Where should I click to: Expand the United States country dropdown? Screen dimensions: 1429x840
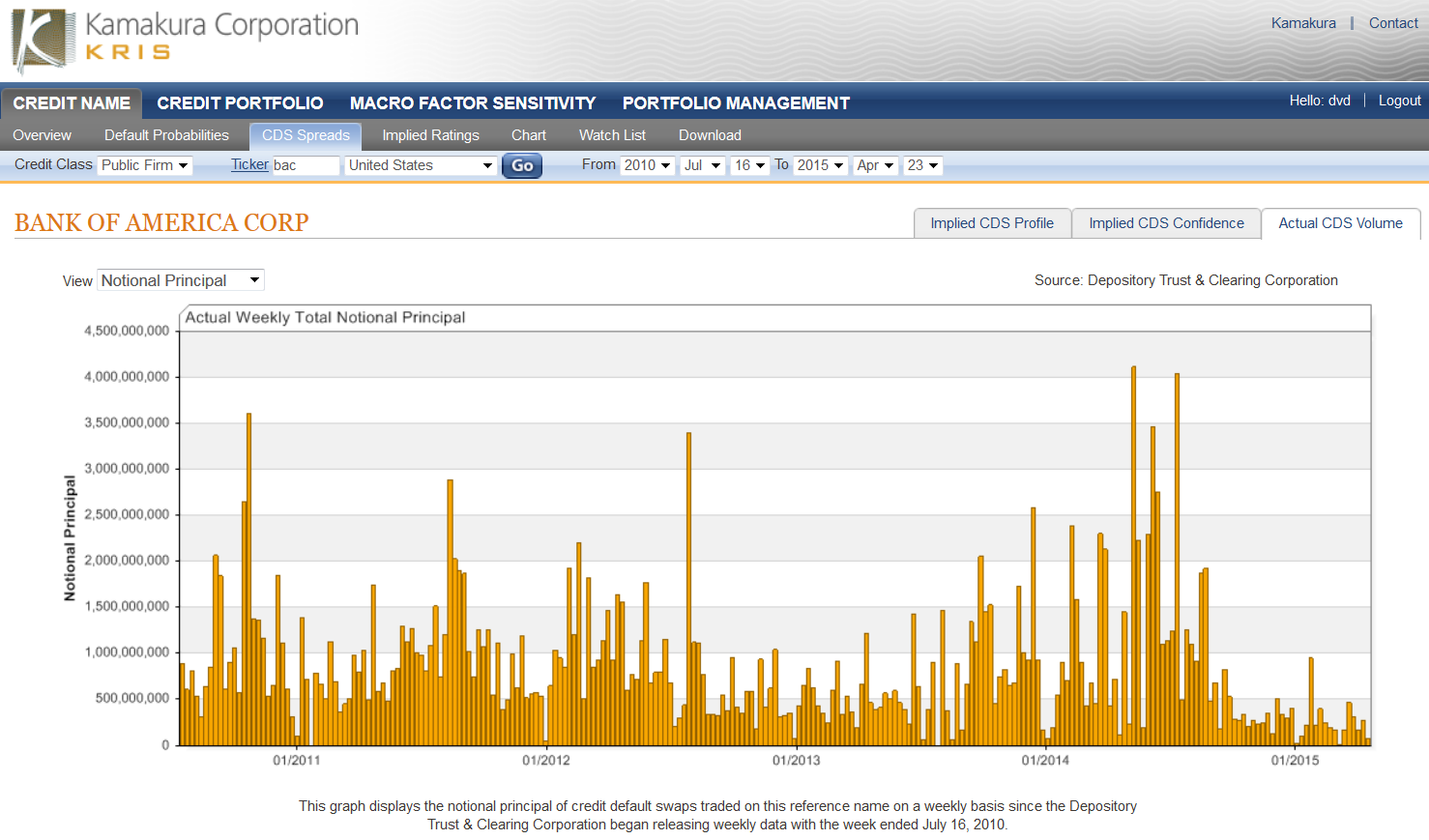(421, 165)
